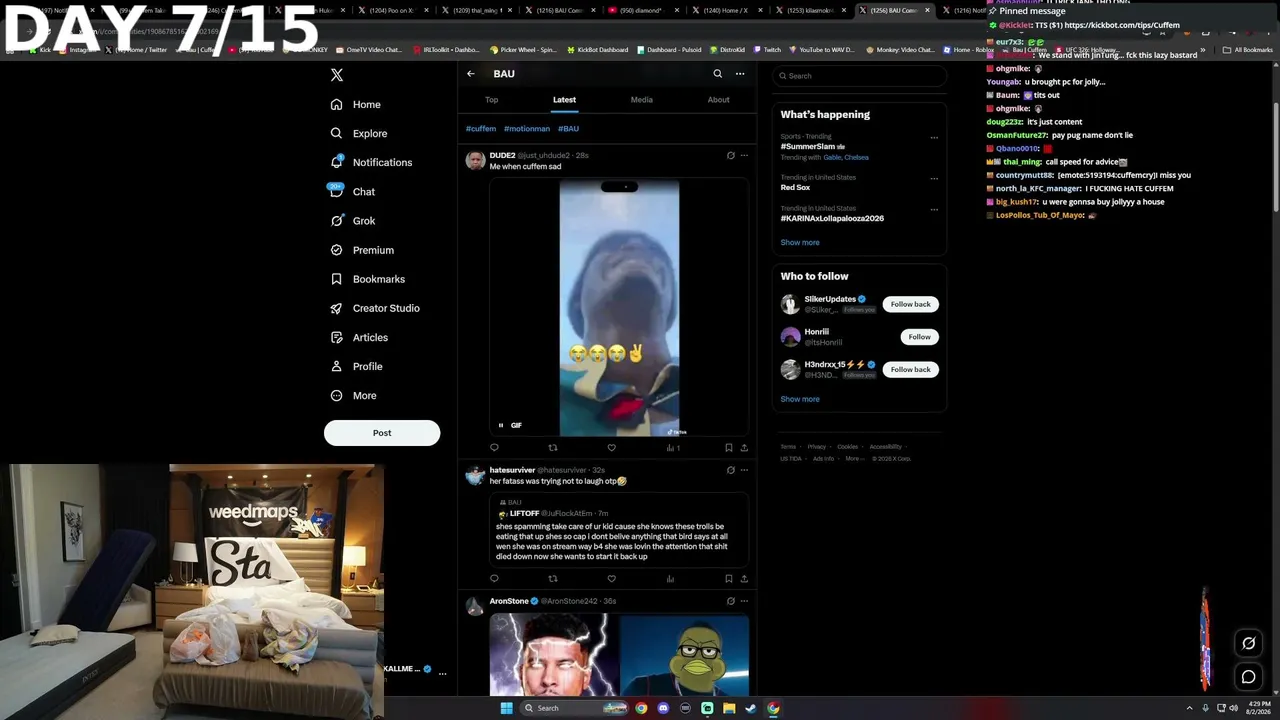Search within the BAU community
This screenshot has width=1280, height=720.
click(717, 74)
